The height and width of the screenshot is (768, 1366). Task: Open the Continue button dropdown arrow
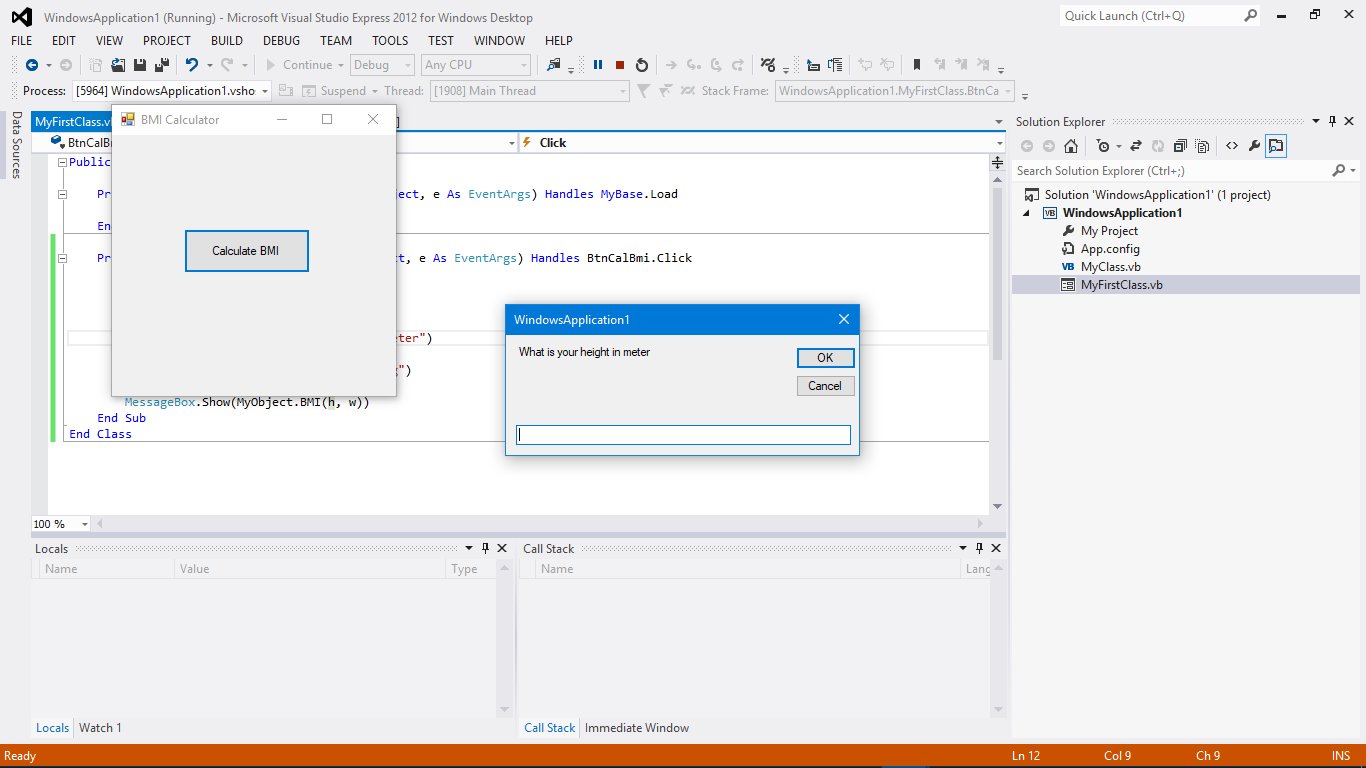tap(341, 65)
